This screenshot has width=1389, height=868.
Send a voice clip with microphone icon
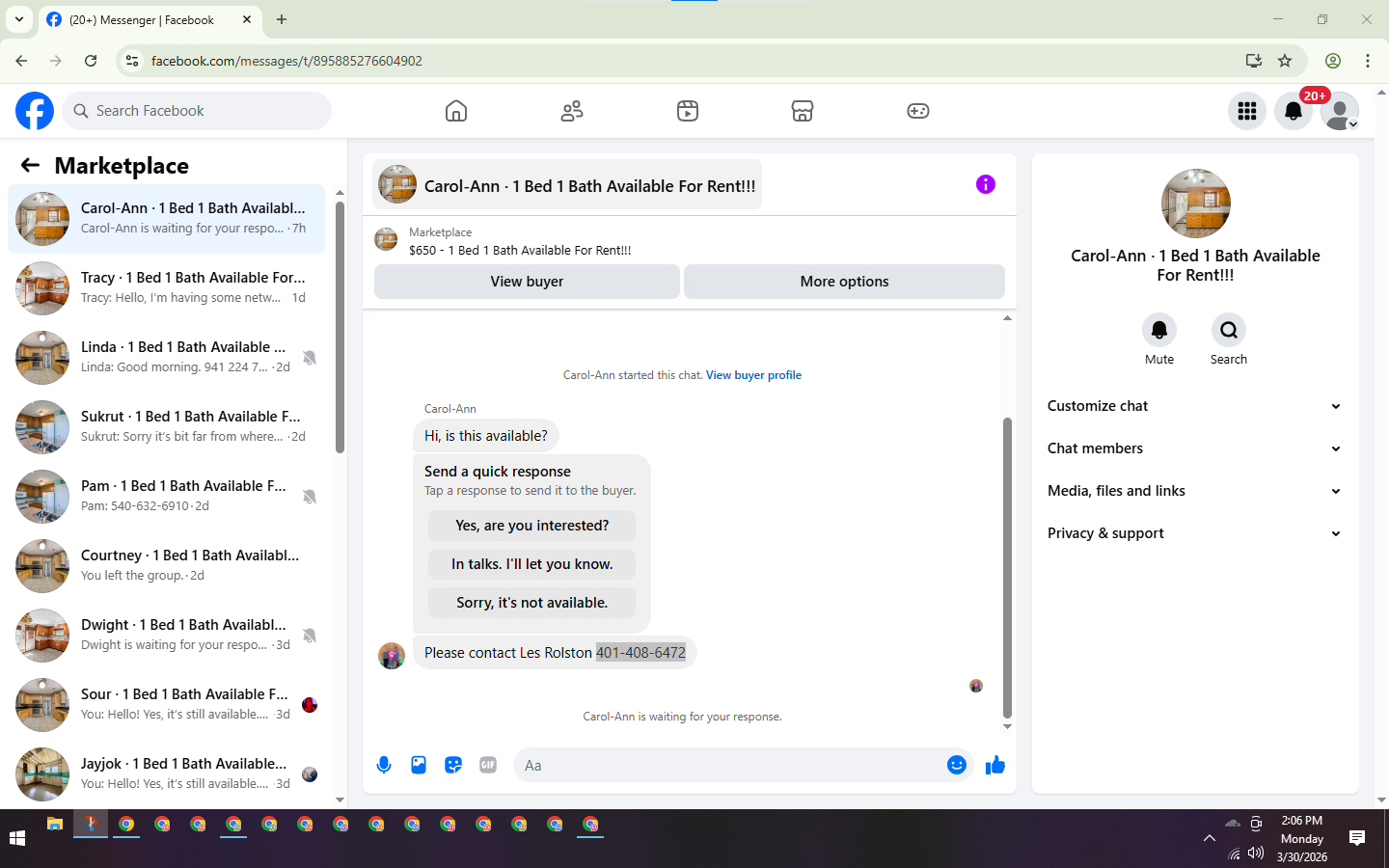click(384, 765)
